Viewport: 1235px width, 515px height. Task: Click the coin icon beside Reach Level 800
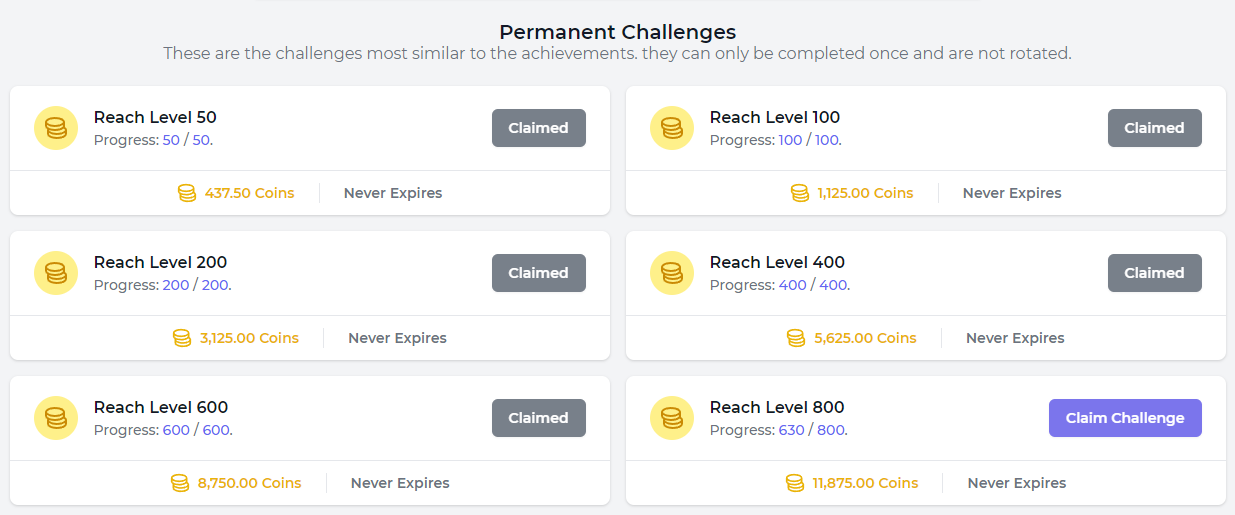[x=672, y=418]
